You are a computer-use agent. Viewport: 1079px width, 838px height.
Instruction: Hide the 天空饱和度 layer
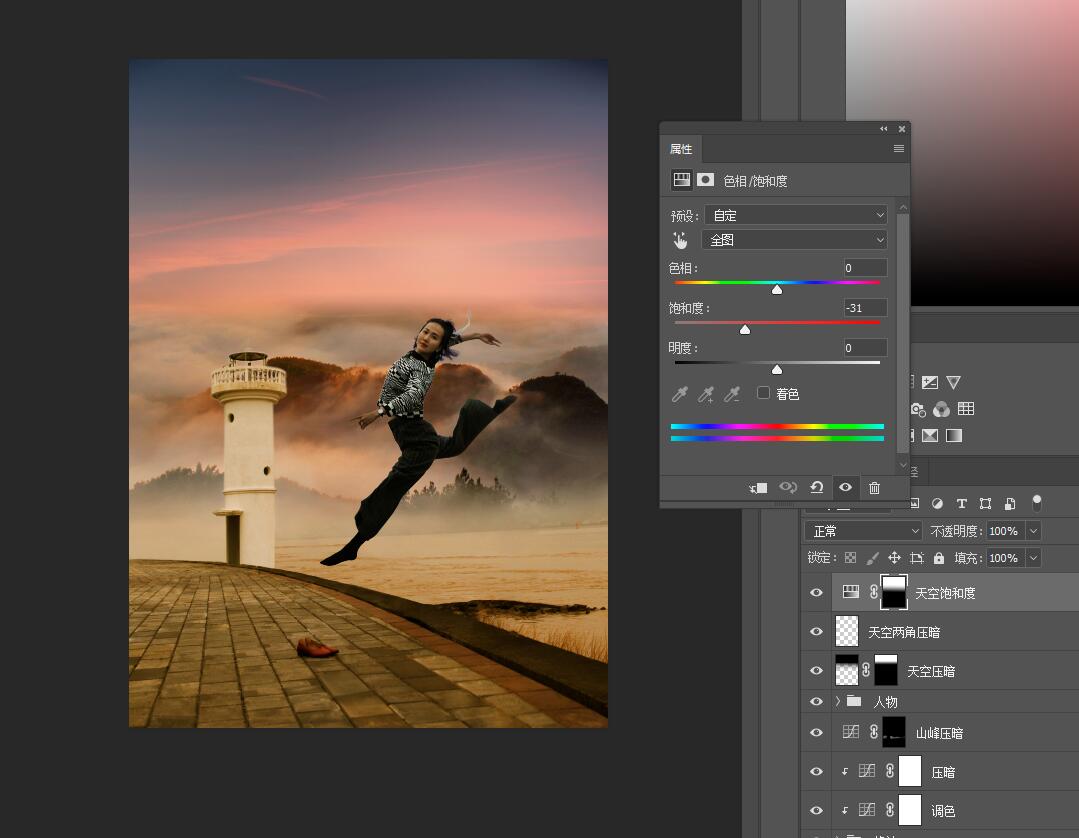816,592
